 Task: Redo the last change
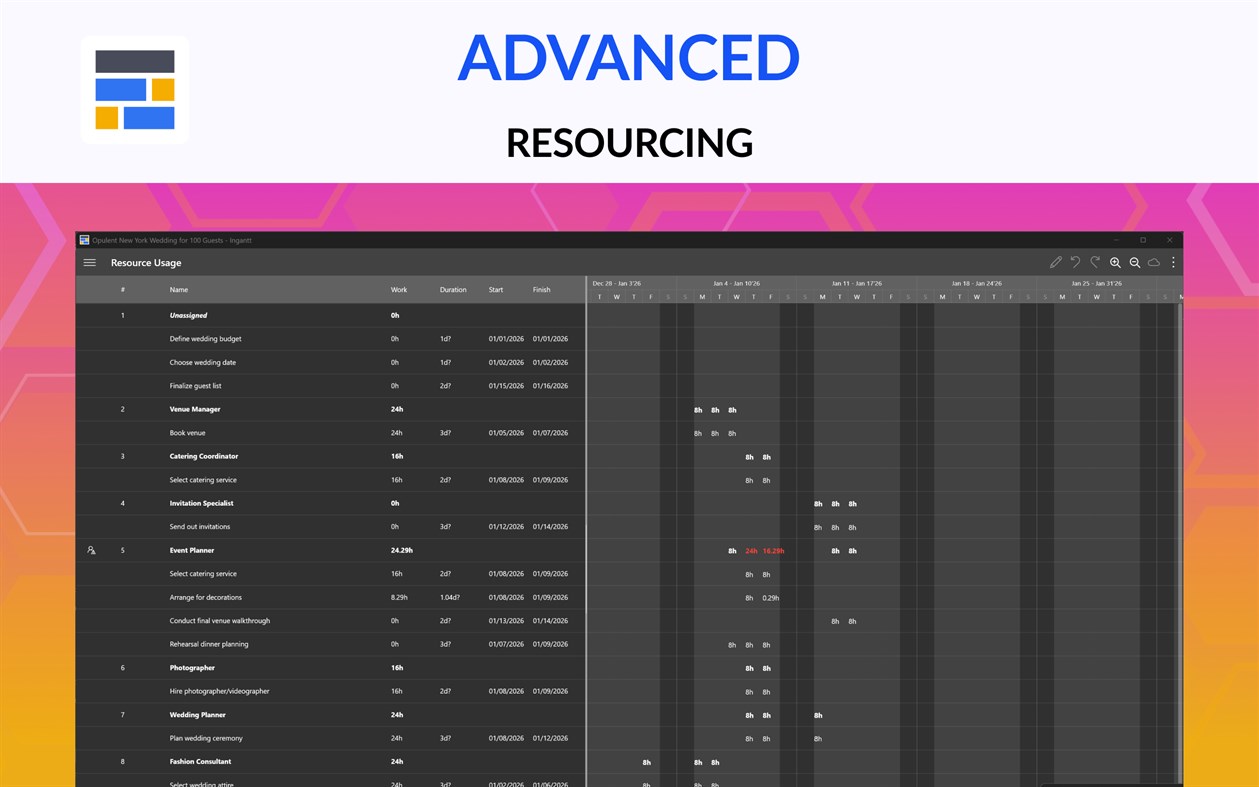1094,262
